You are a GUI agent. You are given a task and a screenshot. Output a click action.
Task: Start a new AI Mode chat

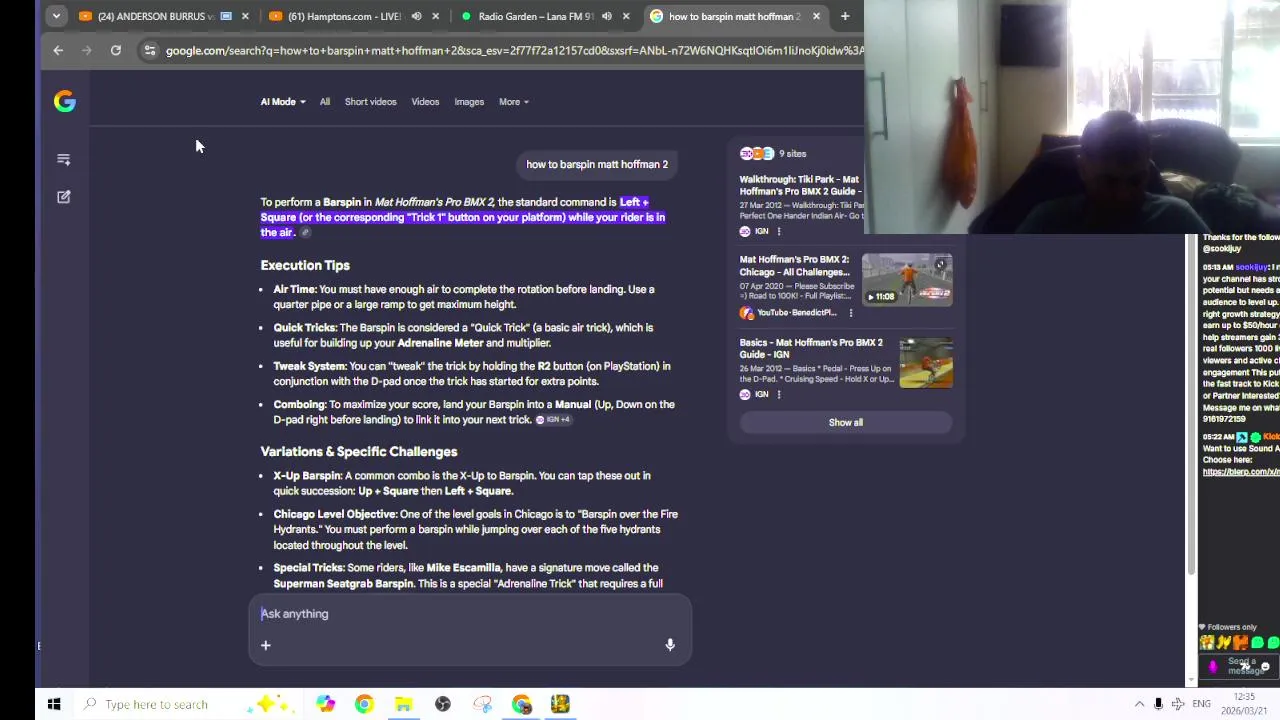point(64,197)
